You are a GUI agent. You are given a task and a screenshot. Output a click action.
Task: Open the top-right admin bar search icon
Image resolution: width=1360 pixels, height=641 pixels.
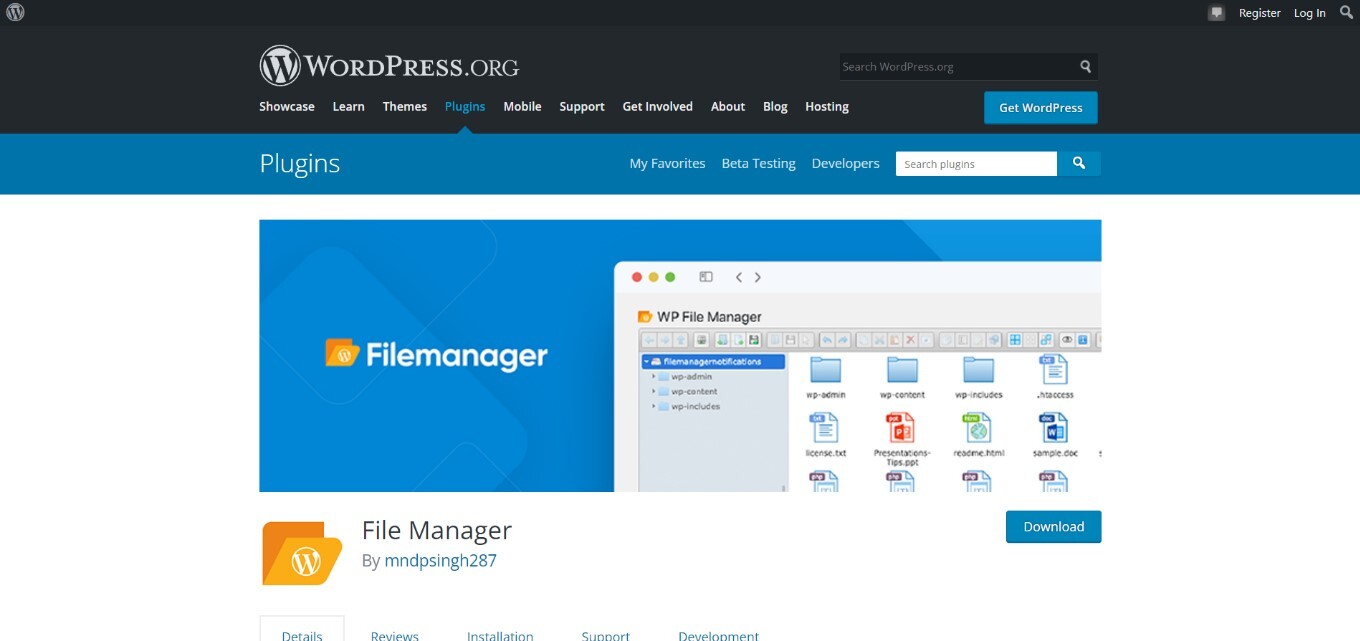(1346, 13)
